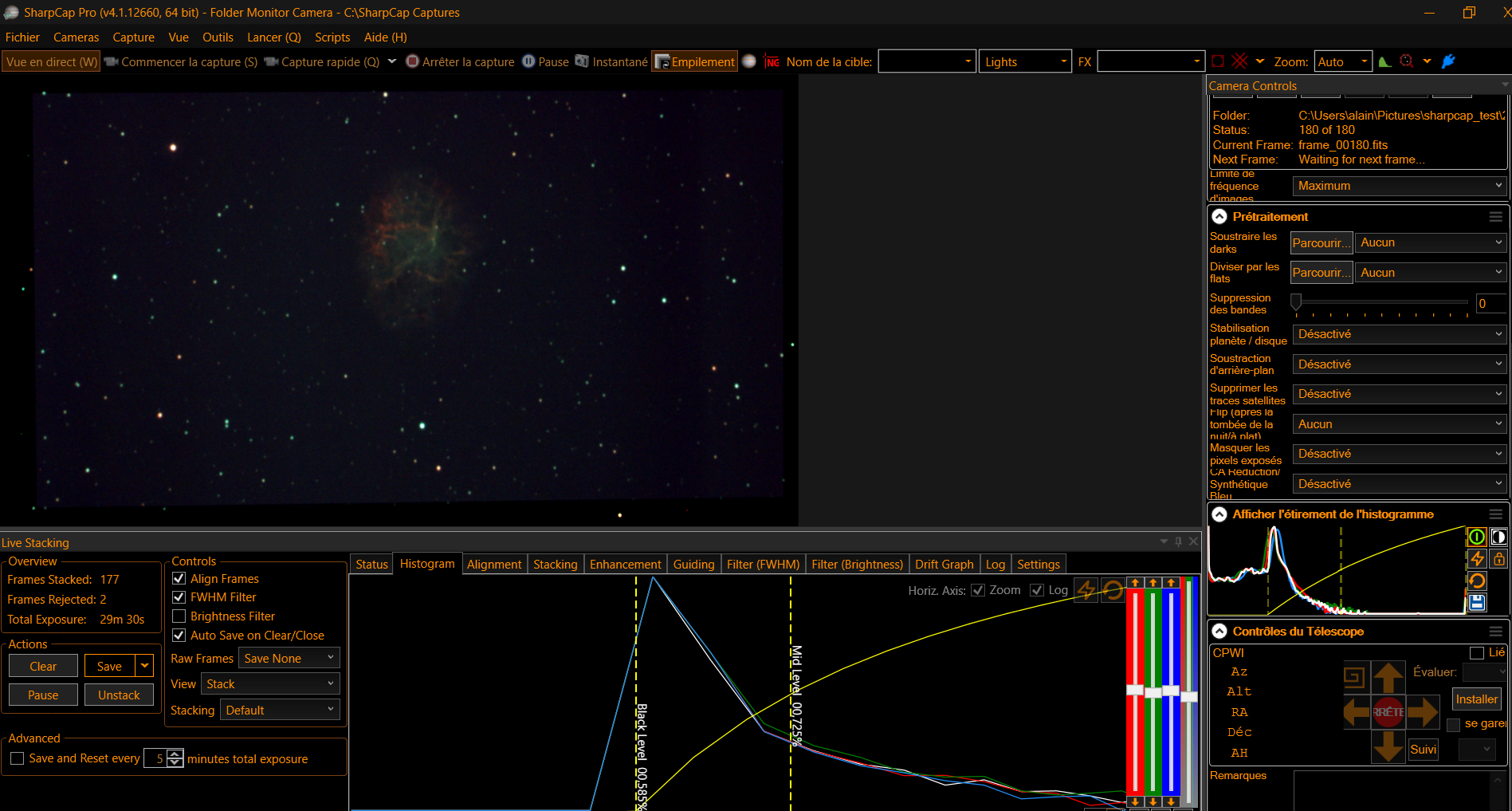Click the green channel level slider handle
The image size is (1512, 811).
[1153, 692]
